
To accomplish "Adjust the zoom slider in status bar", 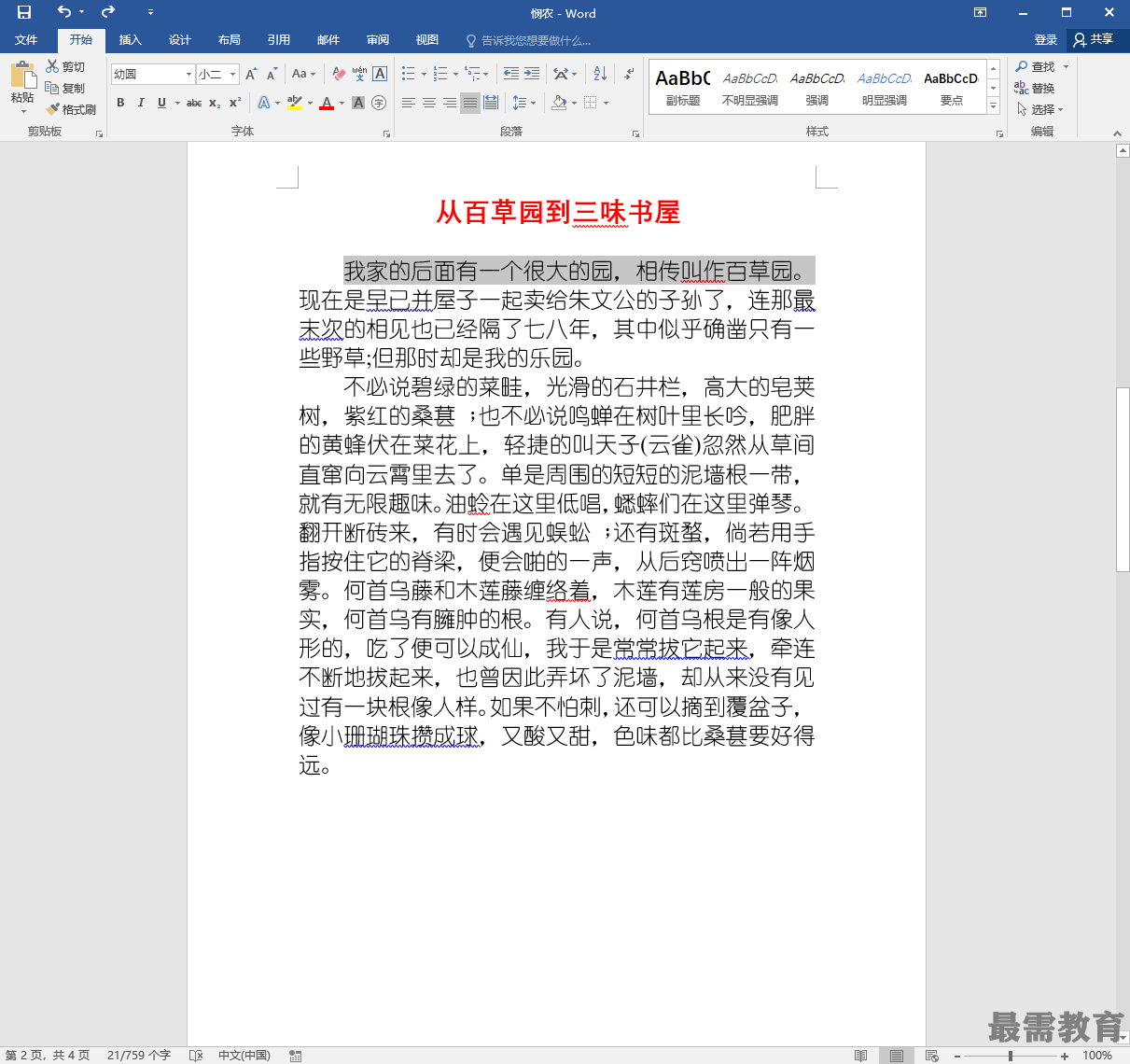I will (x=1011, y=1056).
